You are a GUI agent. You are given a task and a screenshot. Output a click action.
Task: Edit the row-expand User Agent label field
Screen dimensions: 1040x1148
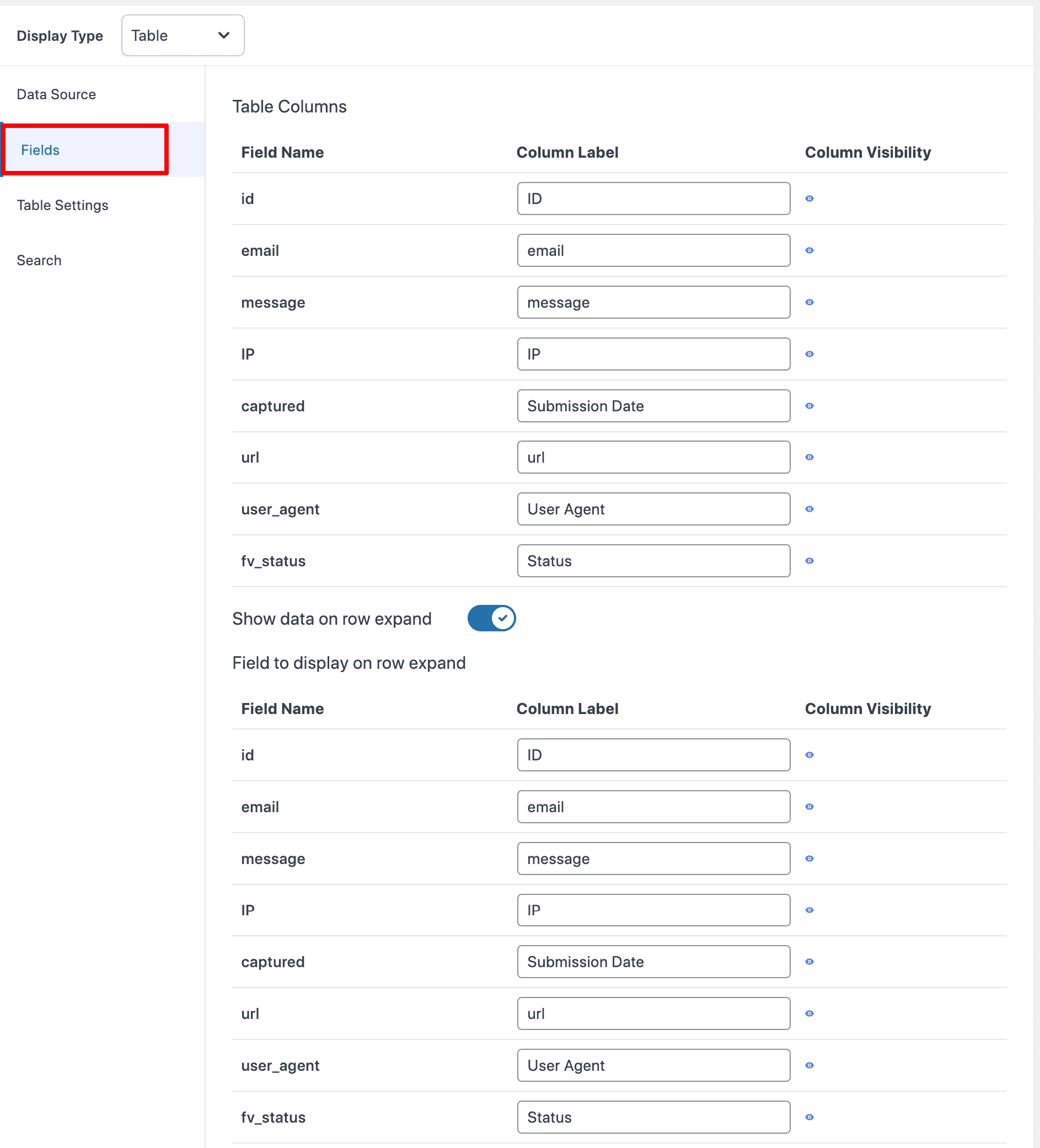(x=654, y=1065)
